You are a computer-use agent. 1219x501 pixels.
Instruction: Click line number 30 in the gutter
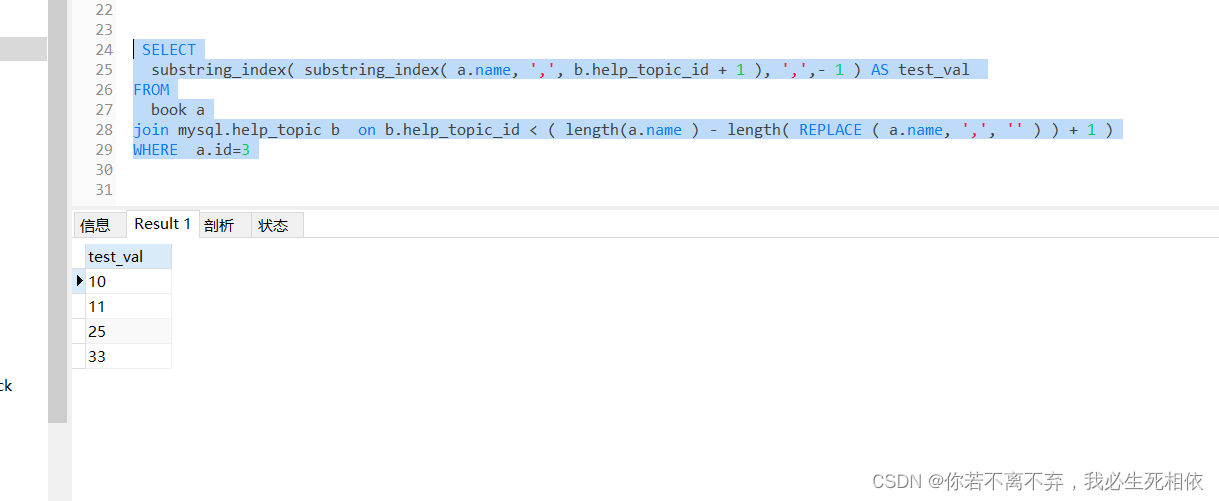(x=104, y=170)
